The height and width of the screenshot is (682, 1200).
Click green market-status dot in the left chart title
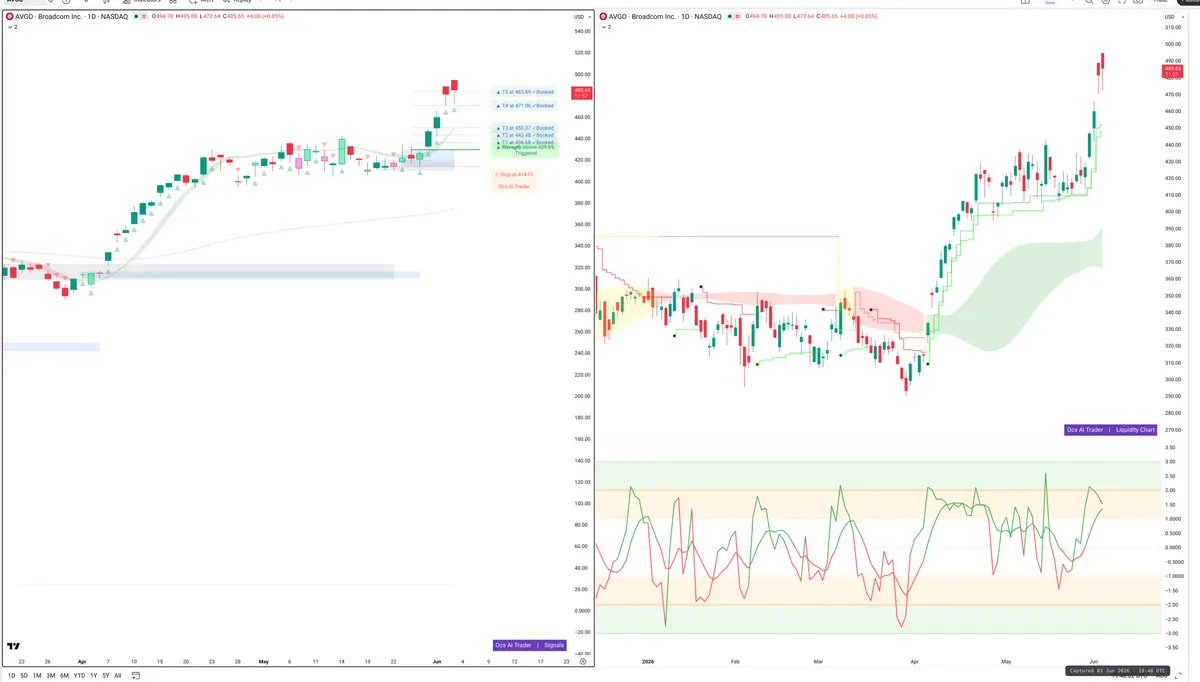tap(135, 17)
